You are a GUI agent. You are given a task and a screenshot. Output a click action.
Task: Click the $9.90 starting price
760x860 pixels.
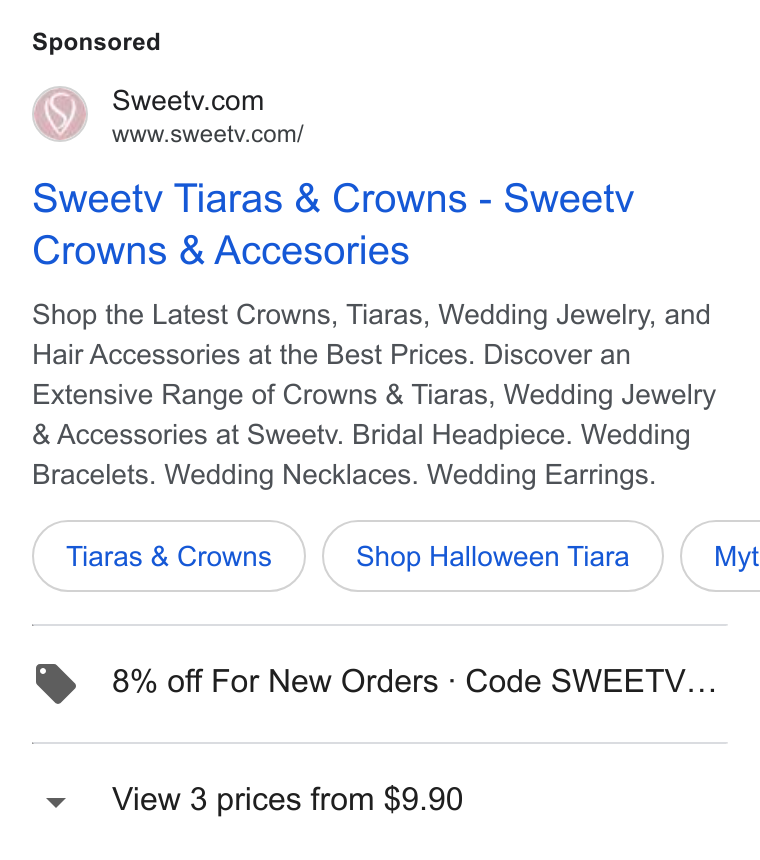(x=423, y=799)
